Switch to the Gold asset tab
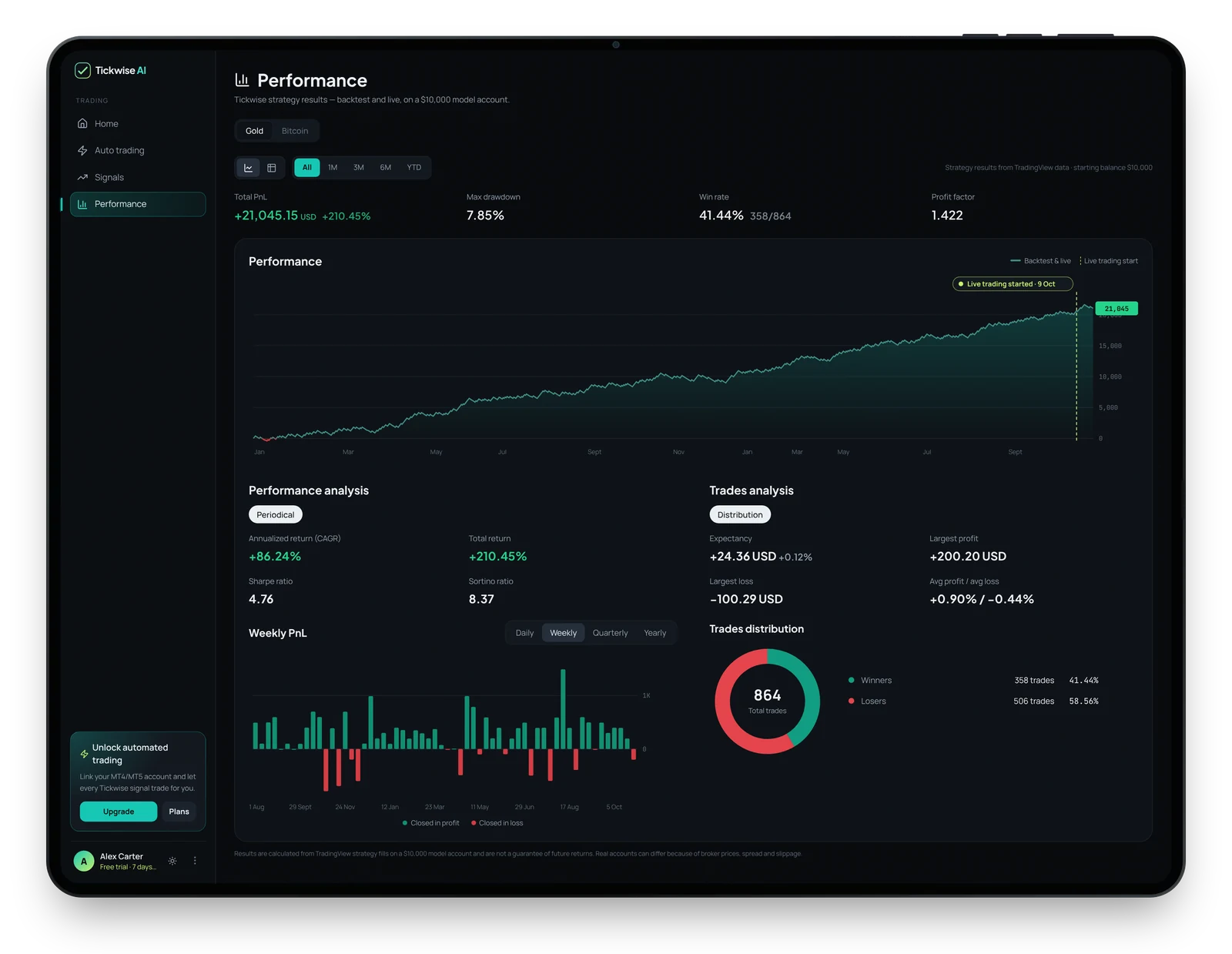 point(254,131)
